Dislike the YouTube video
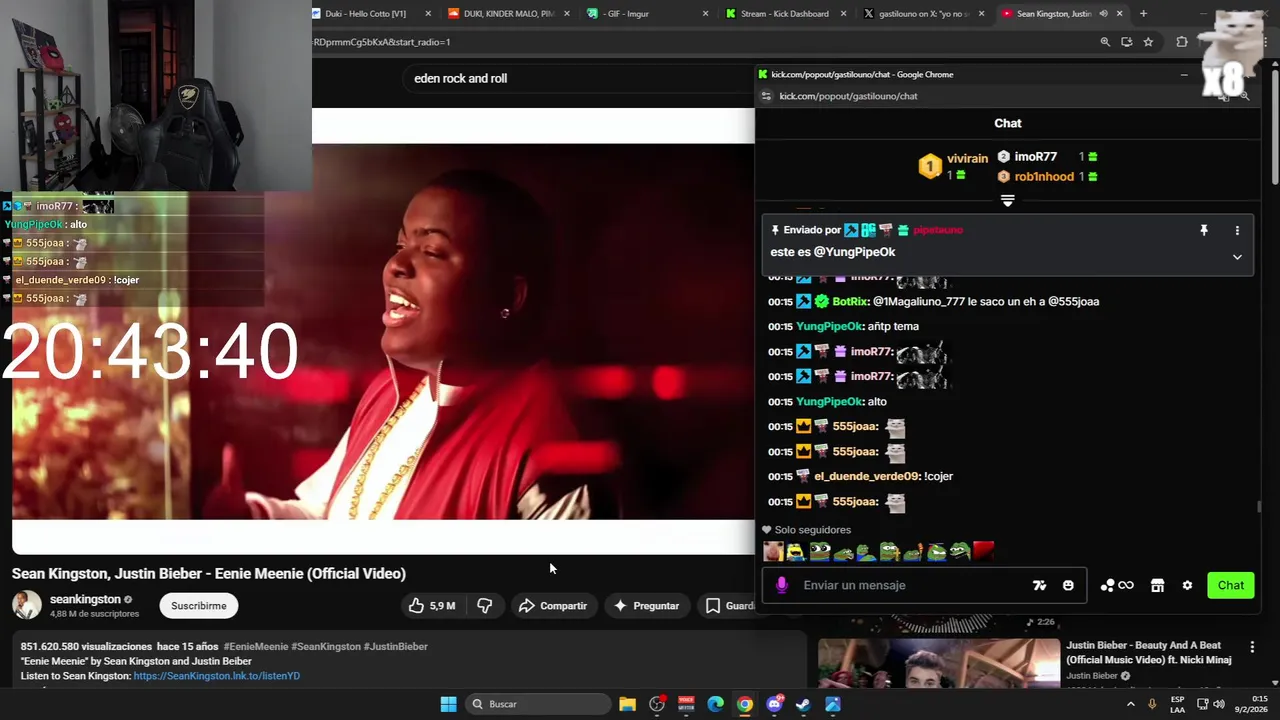1280x720 pixels. tap(485, 606)
